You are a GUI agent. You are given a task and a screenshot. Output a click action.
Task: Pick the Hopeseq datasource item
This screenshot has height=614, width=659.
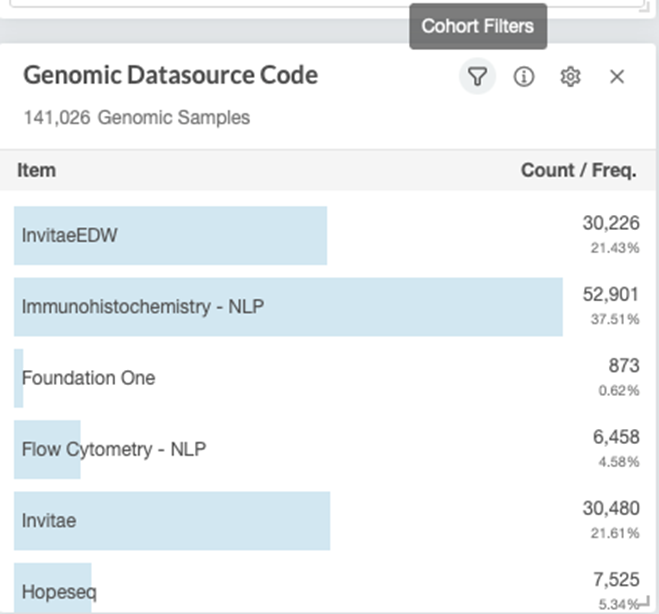[x=59, y=592]
